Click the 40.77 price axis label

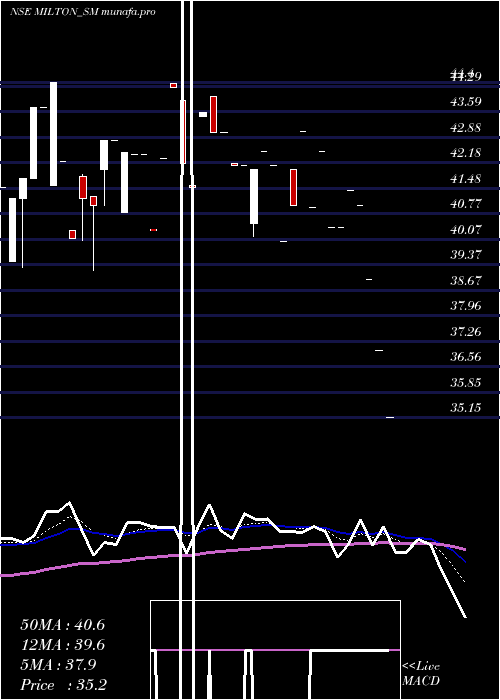pyautogui.click(x=466, y=204)
